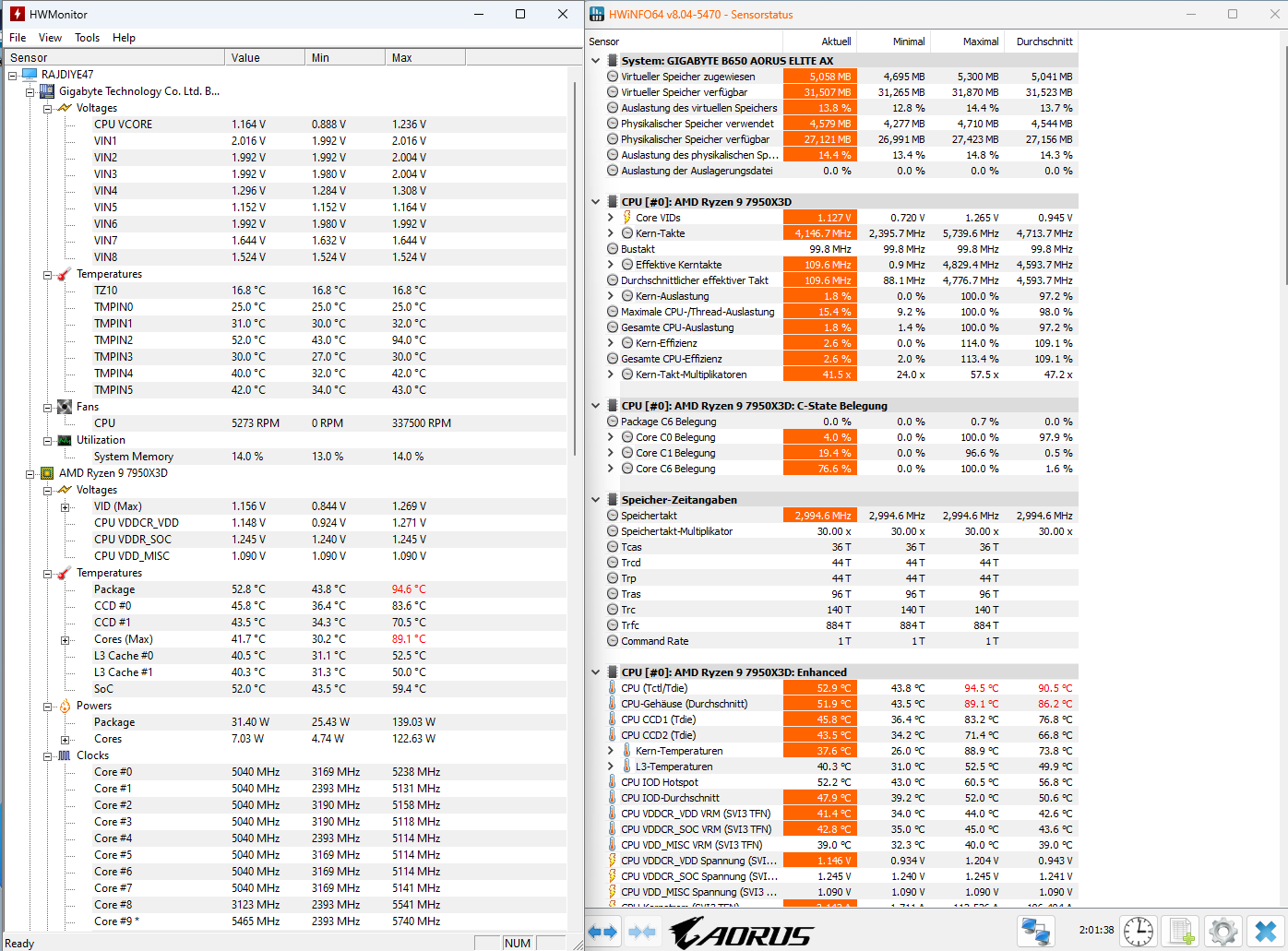Click the 2:01:38 elapsed time display
The width and height of the screenshot is (1288, 951).
coord(1096,930)
